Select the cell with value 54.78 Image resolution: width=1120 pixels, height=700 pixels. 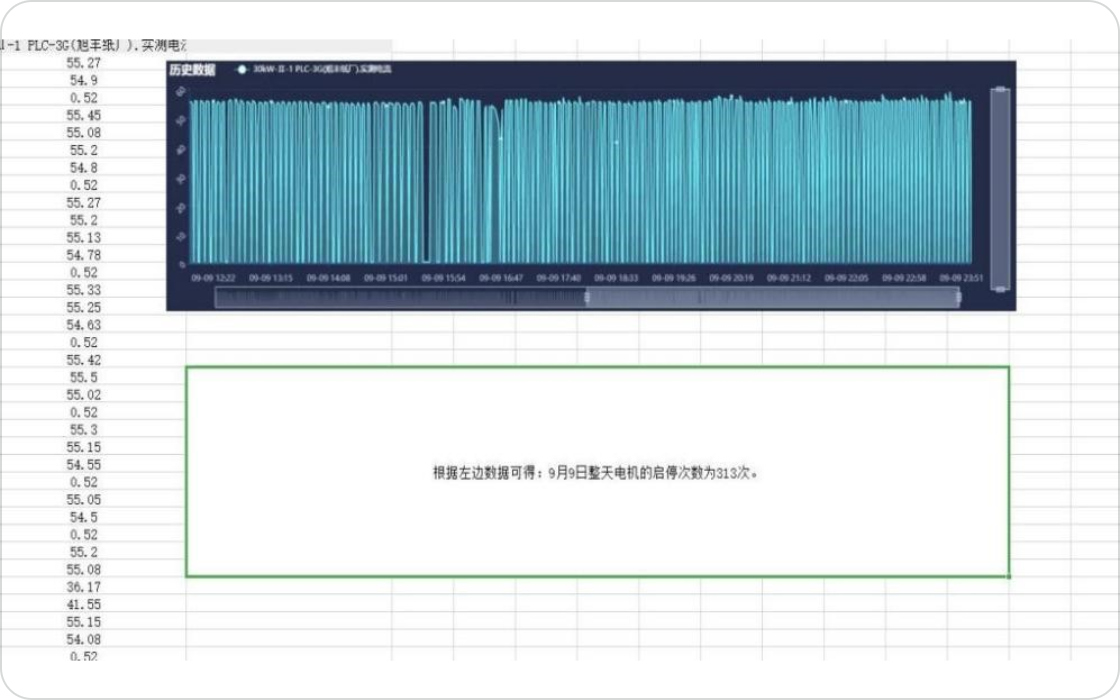pos(84,255)
